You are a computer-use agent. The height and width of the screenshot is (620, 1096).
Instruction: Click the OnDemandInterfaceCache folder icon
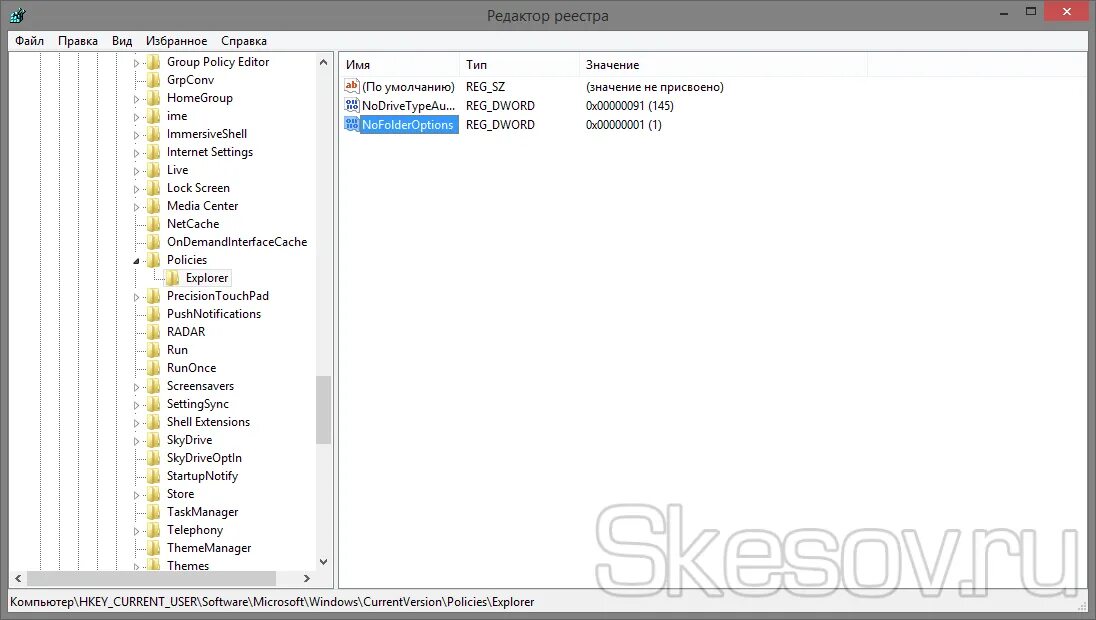(x=153, y=242)
